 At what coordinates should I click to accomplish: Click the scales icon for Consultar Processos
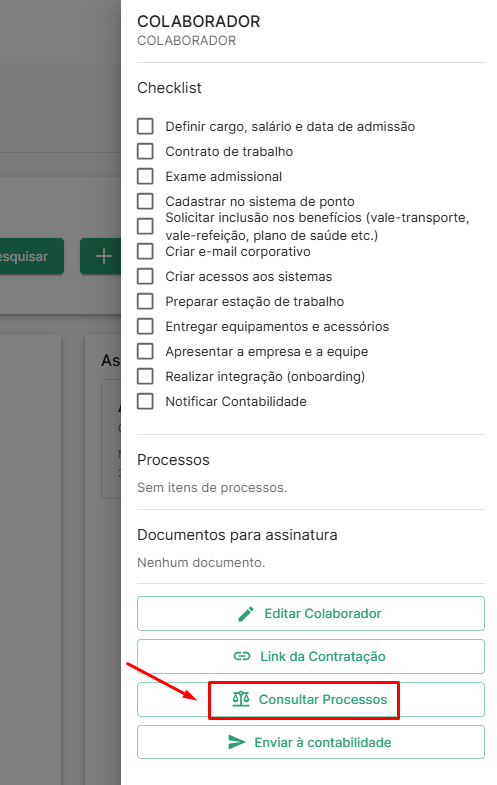coord(241,699)
